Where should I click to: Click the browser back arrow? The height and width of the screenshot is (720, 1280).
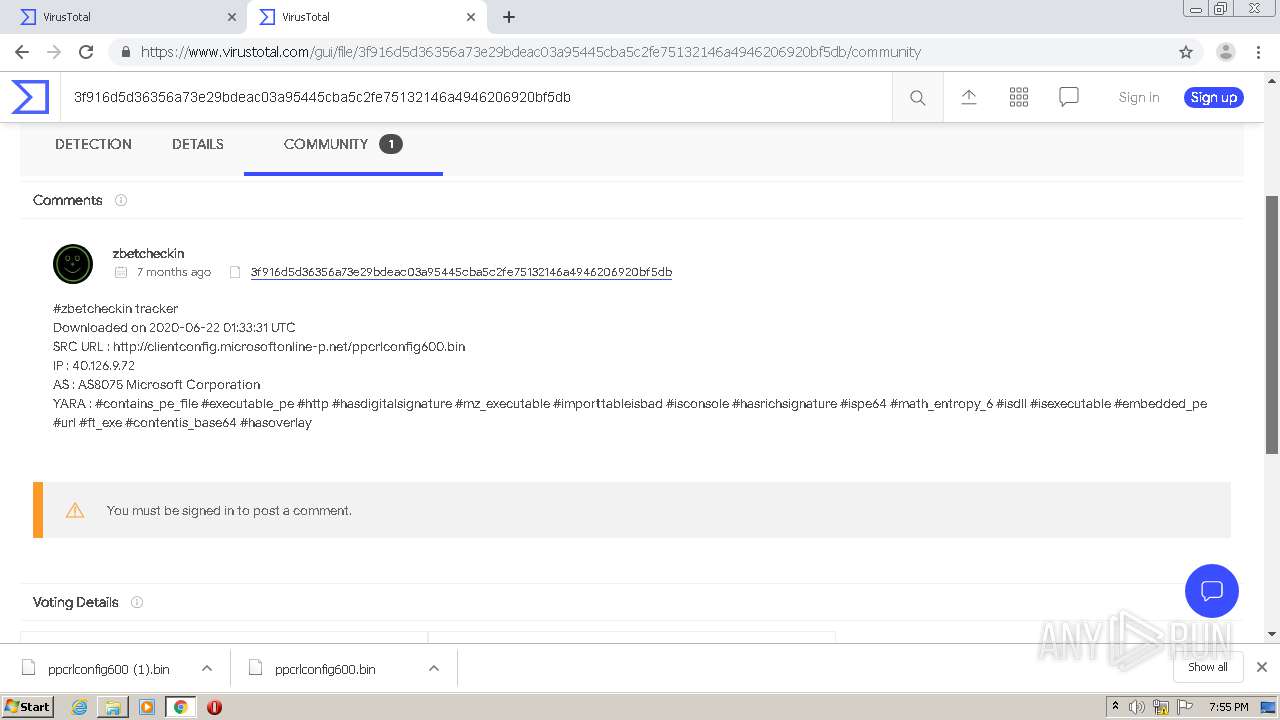[22, 52]
